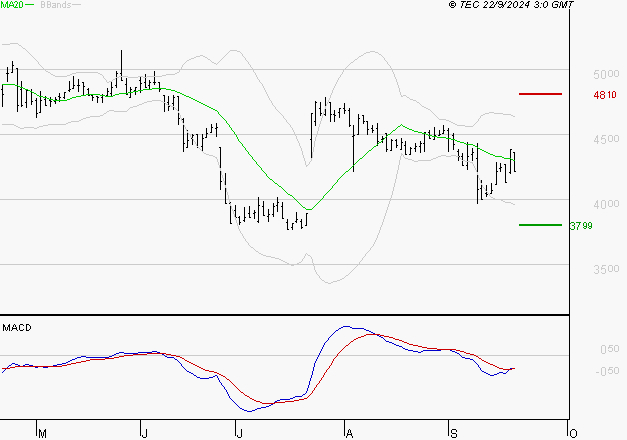
Task: Click the O month label on the time axis
Action: (x=573, y=434)
